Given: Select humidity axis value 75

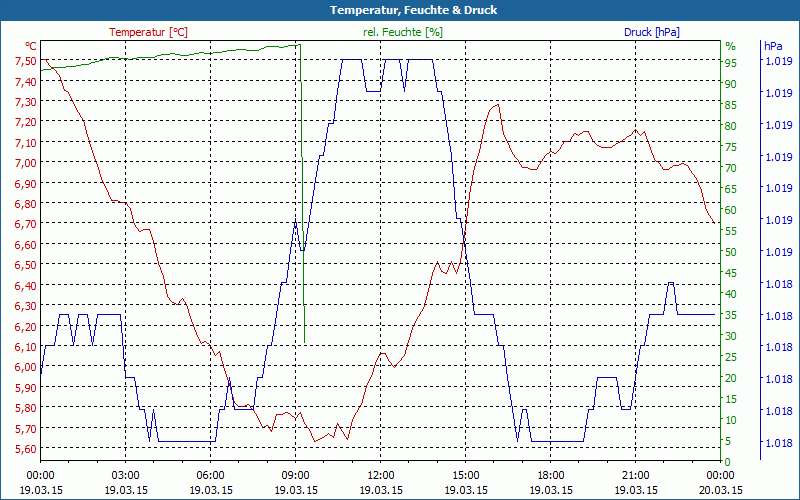Looking at the screenshot, I should pyautogui.click(x=731, y=147).
